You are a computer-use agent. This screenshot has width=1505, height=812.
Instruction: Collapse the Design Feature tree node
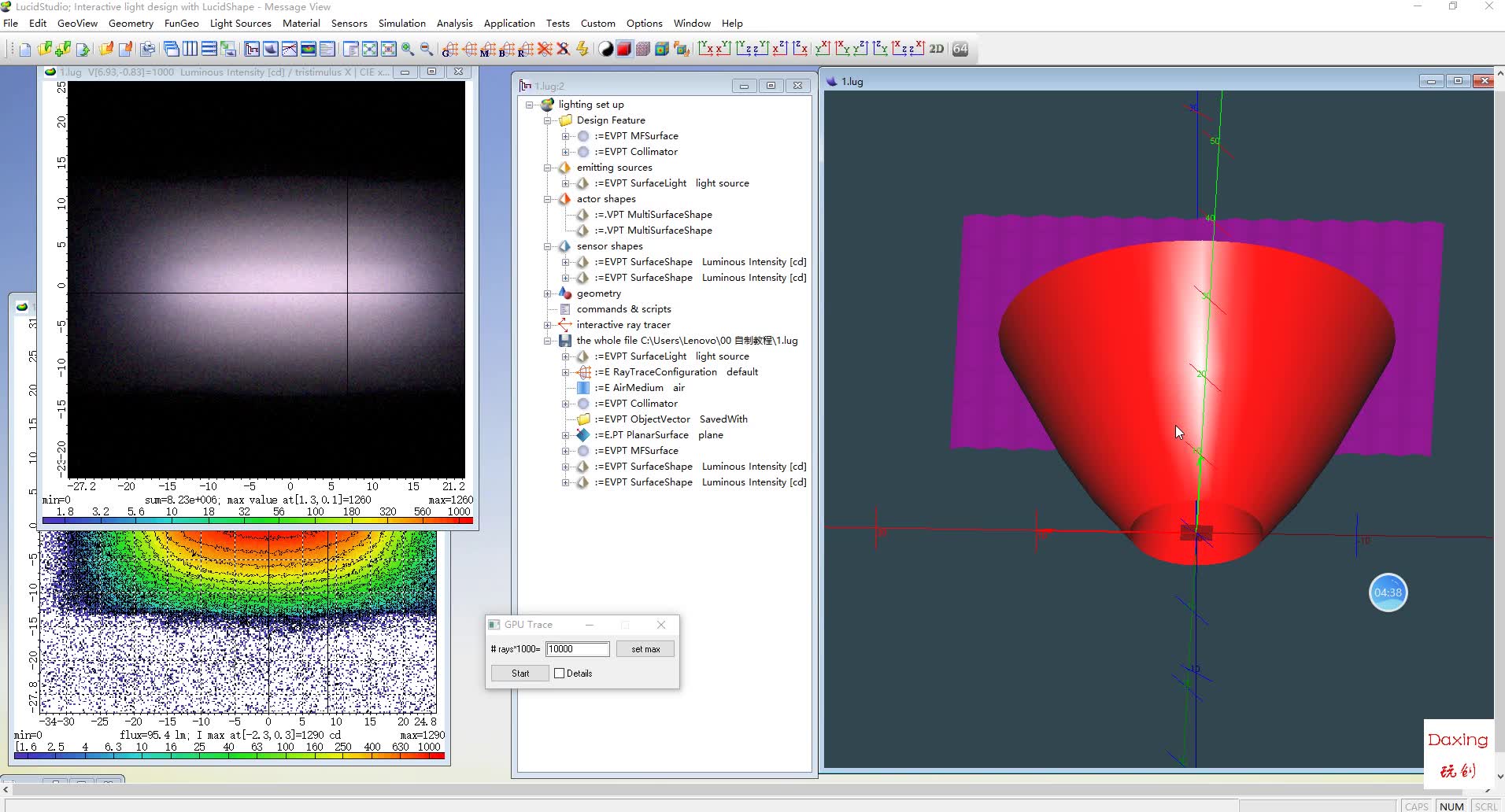coord(548,120)
